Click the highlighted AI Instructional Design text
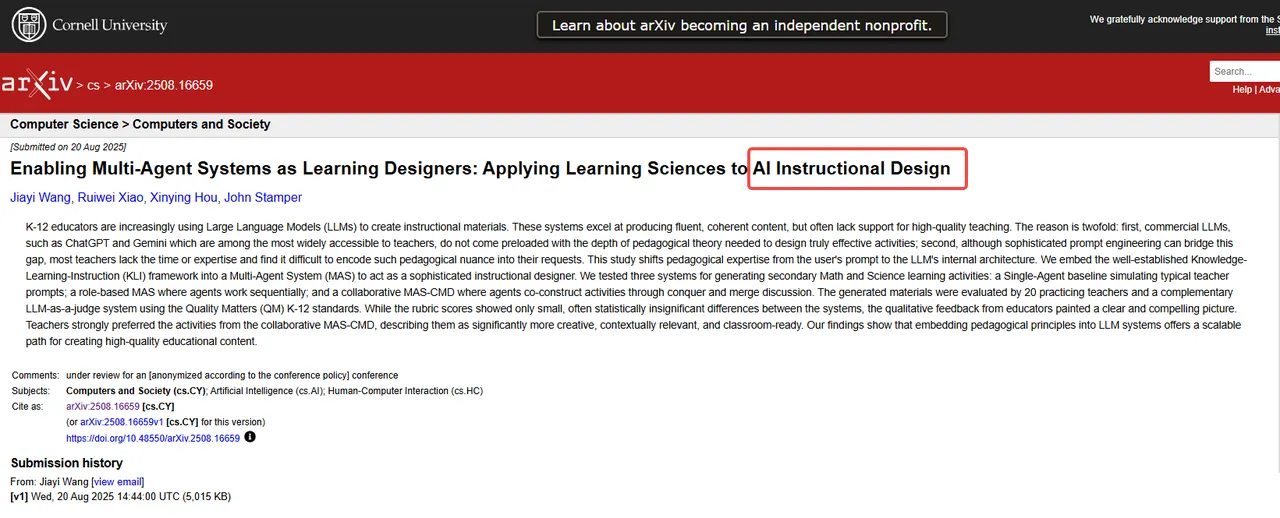1280x518 pixels. pos(852,168)
